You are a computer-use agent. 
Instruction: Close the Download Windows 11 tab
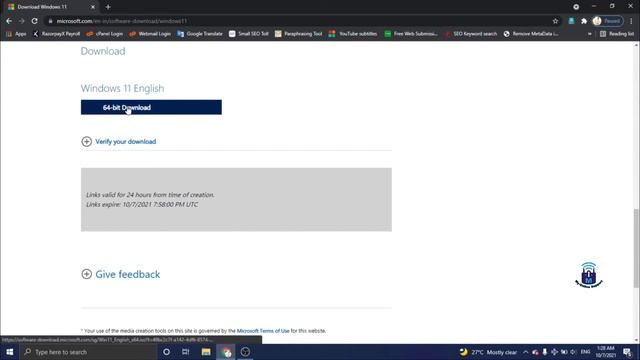tap(93, 7)
